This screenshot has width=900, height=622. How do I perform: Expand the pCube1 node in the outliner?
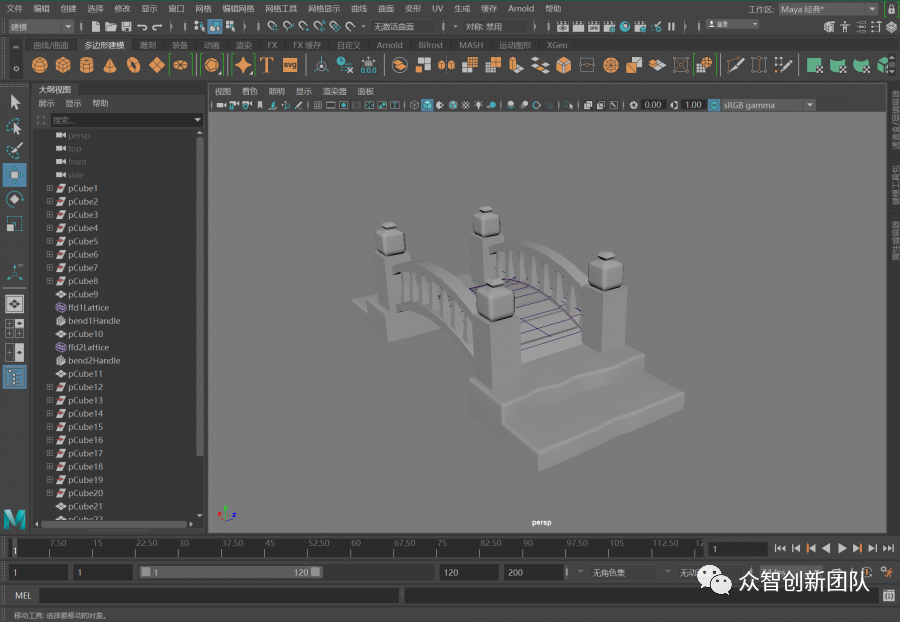pos(49,188)
